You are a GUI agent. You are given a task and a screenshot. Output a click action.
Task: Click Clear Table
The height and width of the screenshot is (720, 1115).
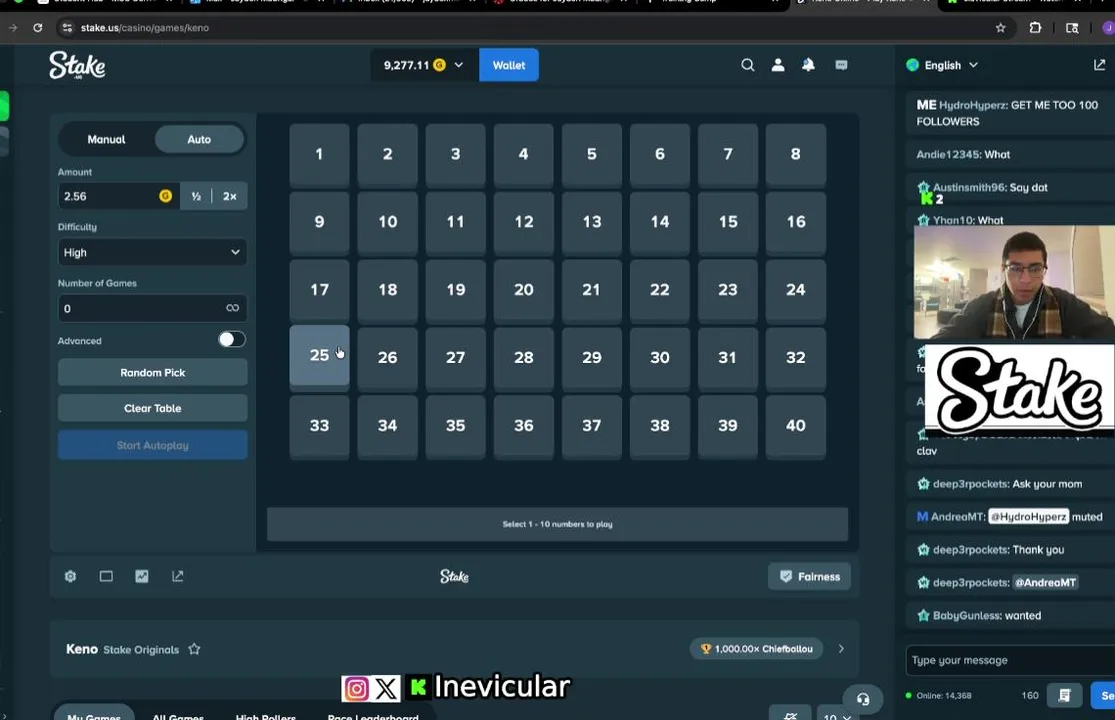152,408
